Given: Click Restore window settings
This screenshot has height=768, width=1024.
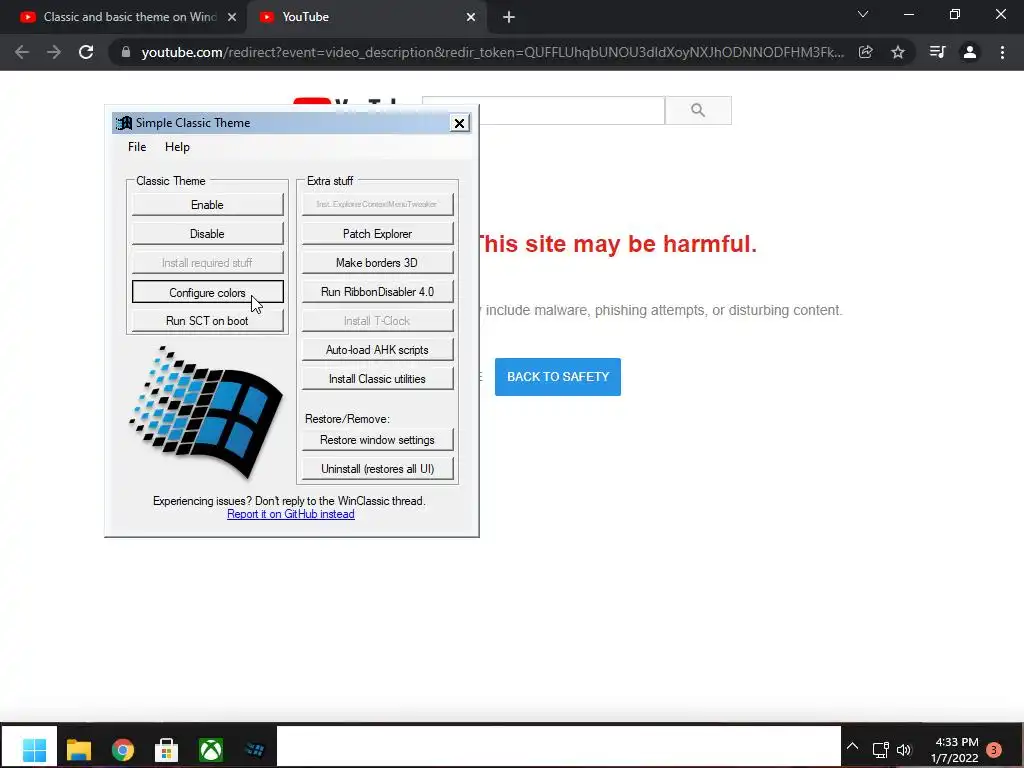Looking at the screenshot, I should pyautogui.click(x=377, y=440).
